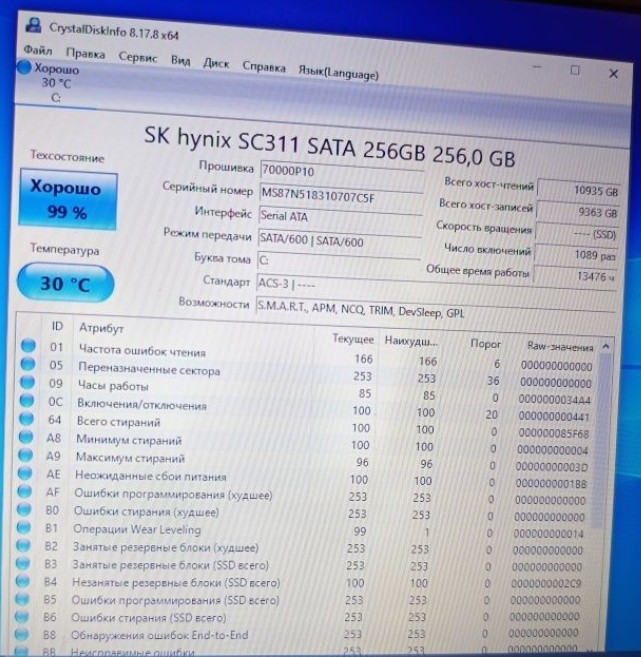Click status circle for attribute AF

click(25, 490)
